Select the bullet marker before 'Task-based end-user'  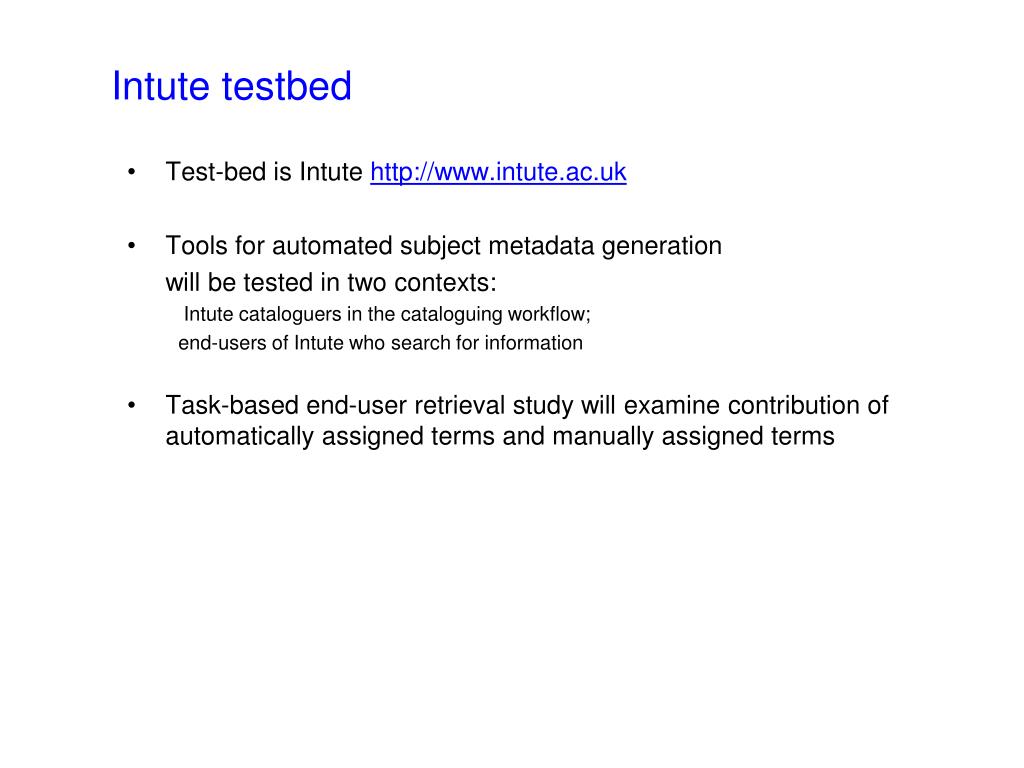point(132,406)
